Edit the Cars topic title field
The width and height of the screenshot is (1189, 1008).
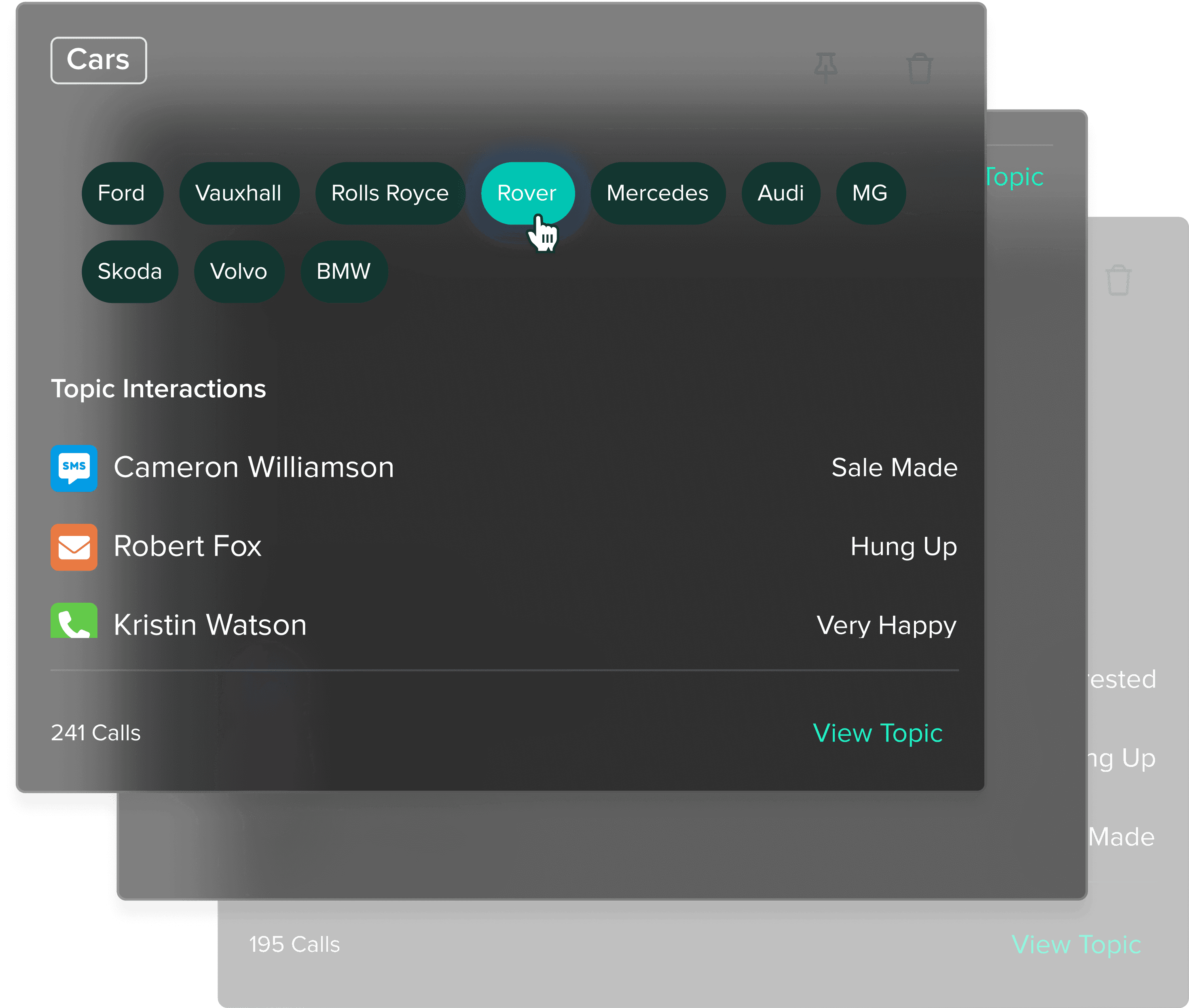tap(98, 60)
